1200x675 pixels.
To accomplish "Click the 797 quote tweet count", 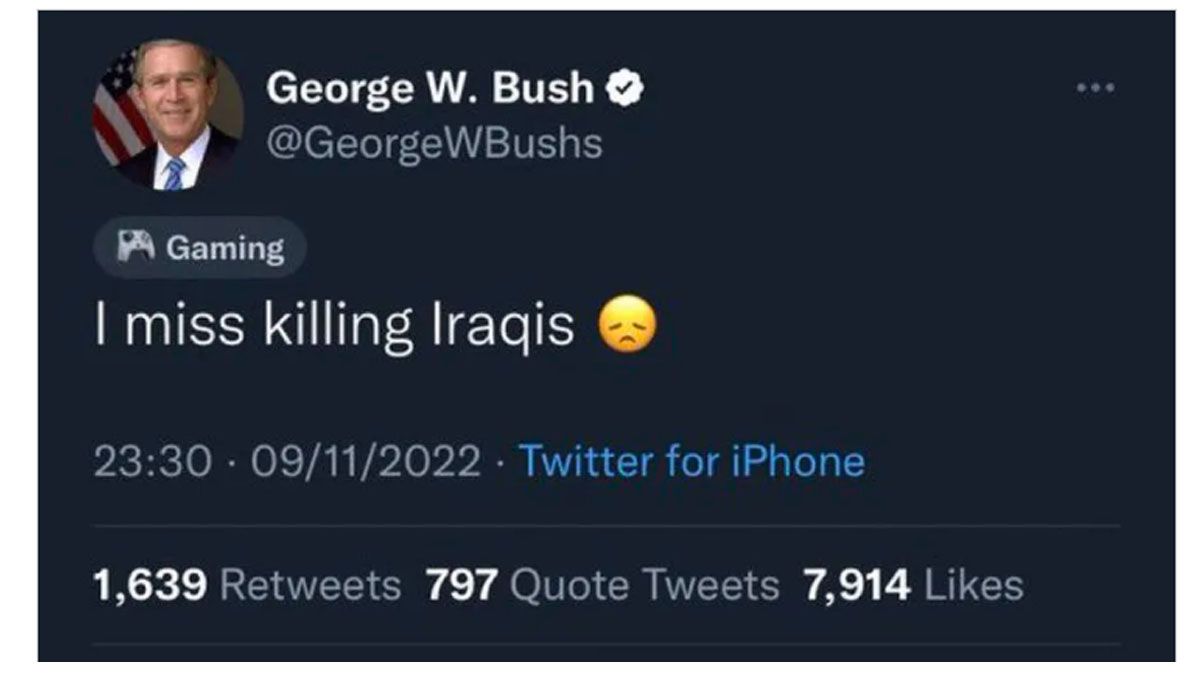I will (461, 585).
